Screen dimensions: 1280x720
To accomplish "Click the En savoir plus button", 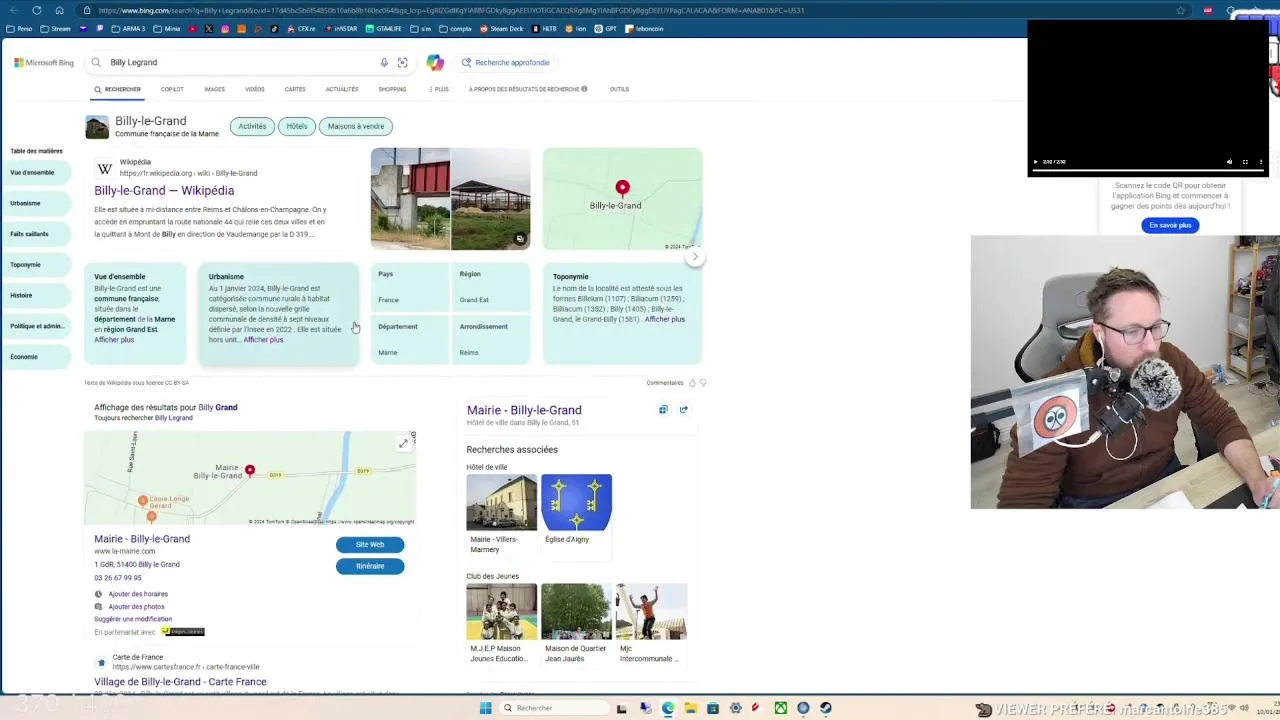I will coord(1170,225).
